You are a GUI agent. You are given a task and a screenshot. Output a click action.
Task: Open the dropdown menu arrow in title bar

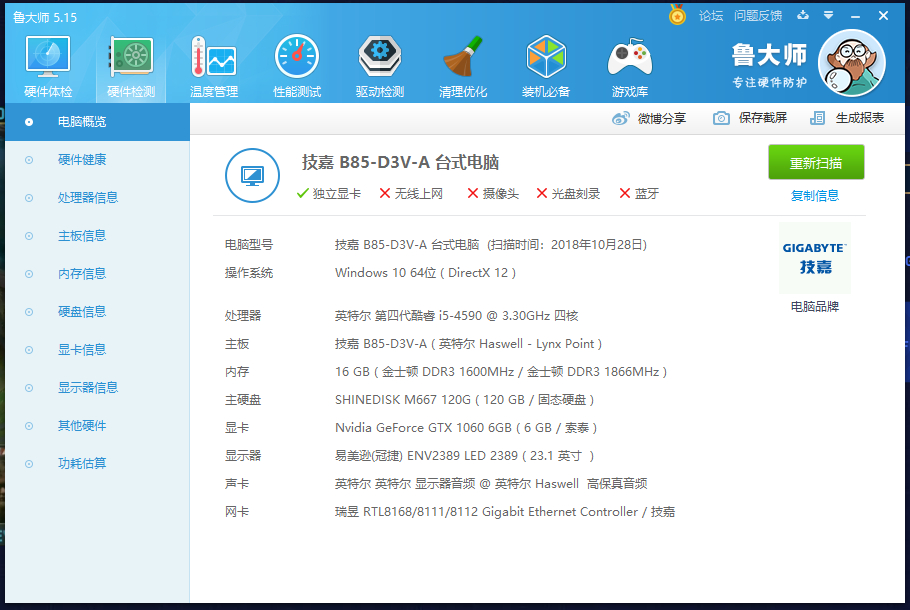(829, 16)
